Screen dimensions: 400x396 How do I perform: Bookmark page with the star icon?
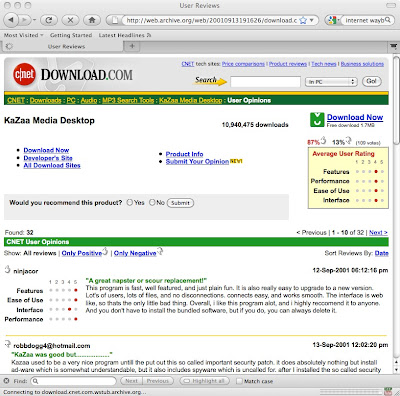coord(303,21)
